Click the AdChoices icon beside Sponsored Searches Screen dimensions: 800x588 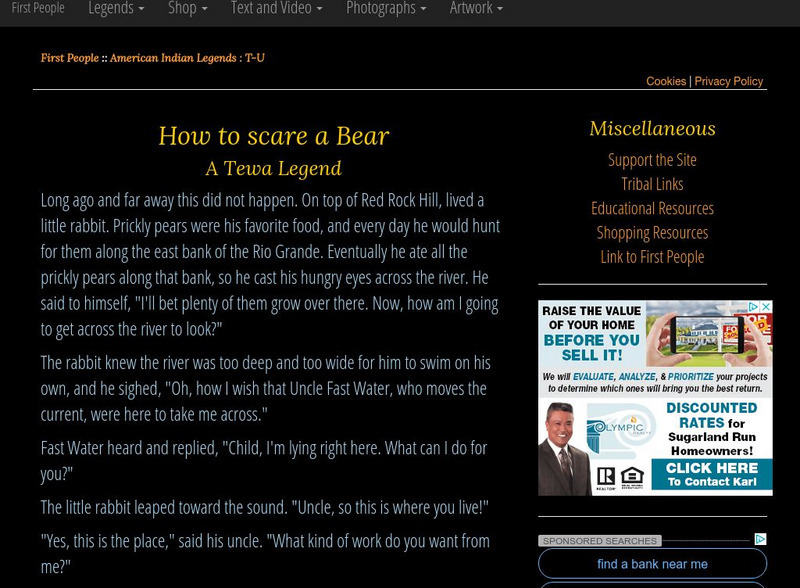(760, 539)
